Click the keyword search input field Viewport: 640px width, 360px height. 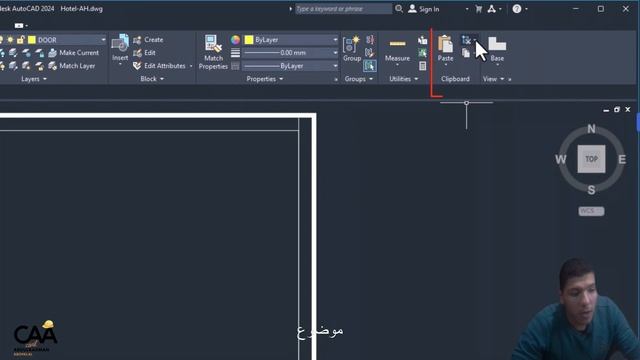343,9
